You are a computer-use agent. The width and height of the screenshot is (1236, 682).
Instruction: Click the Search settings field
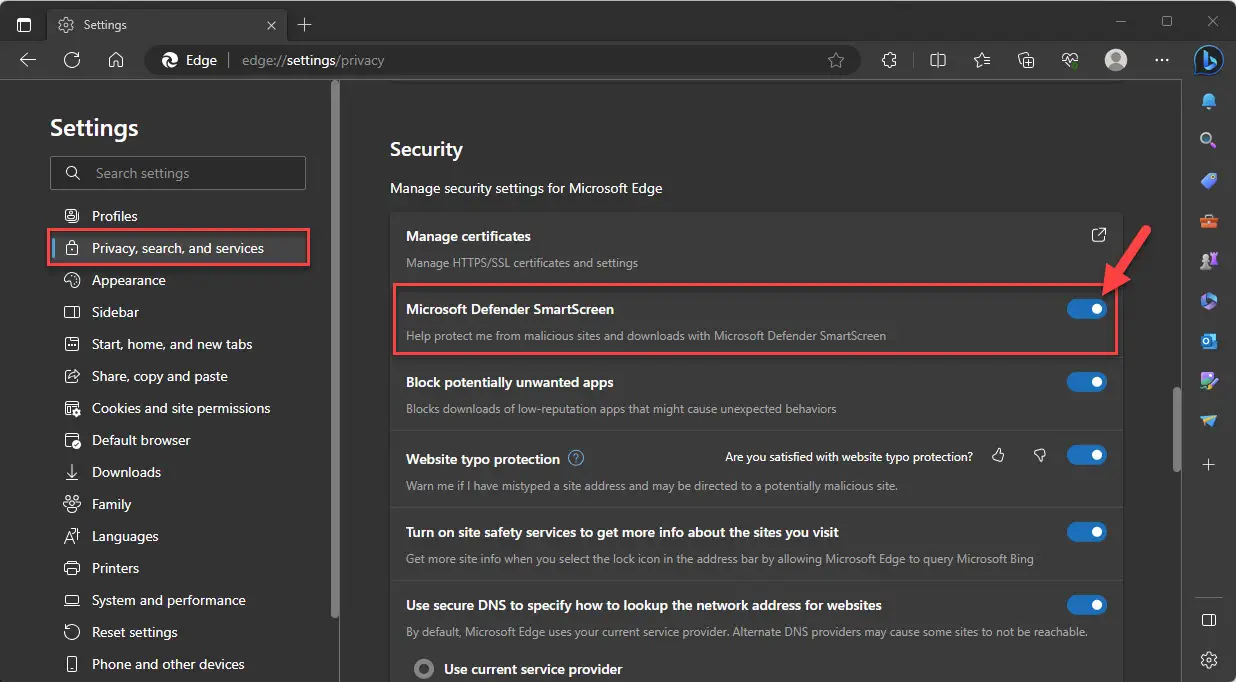[178, 173]
